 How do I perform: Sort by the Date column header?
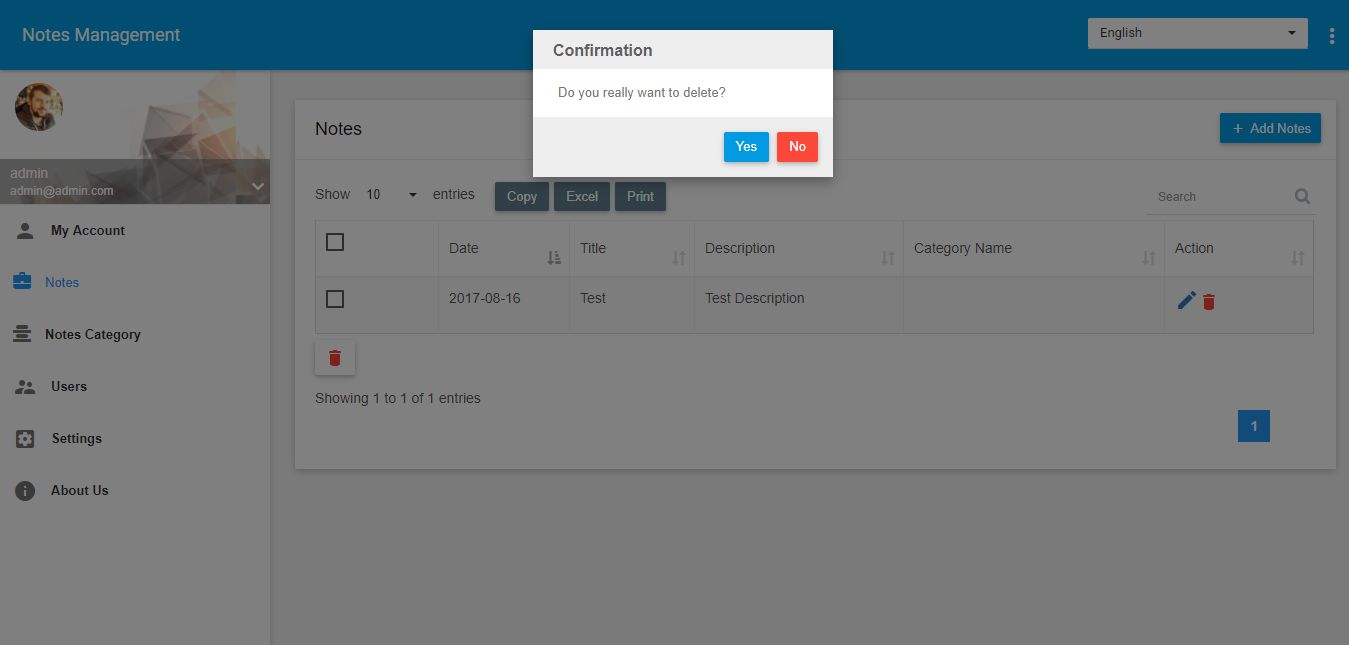coord(503,249)
